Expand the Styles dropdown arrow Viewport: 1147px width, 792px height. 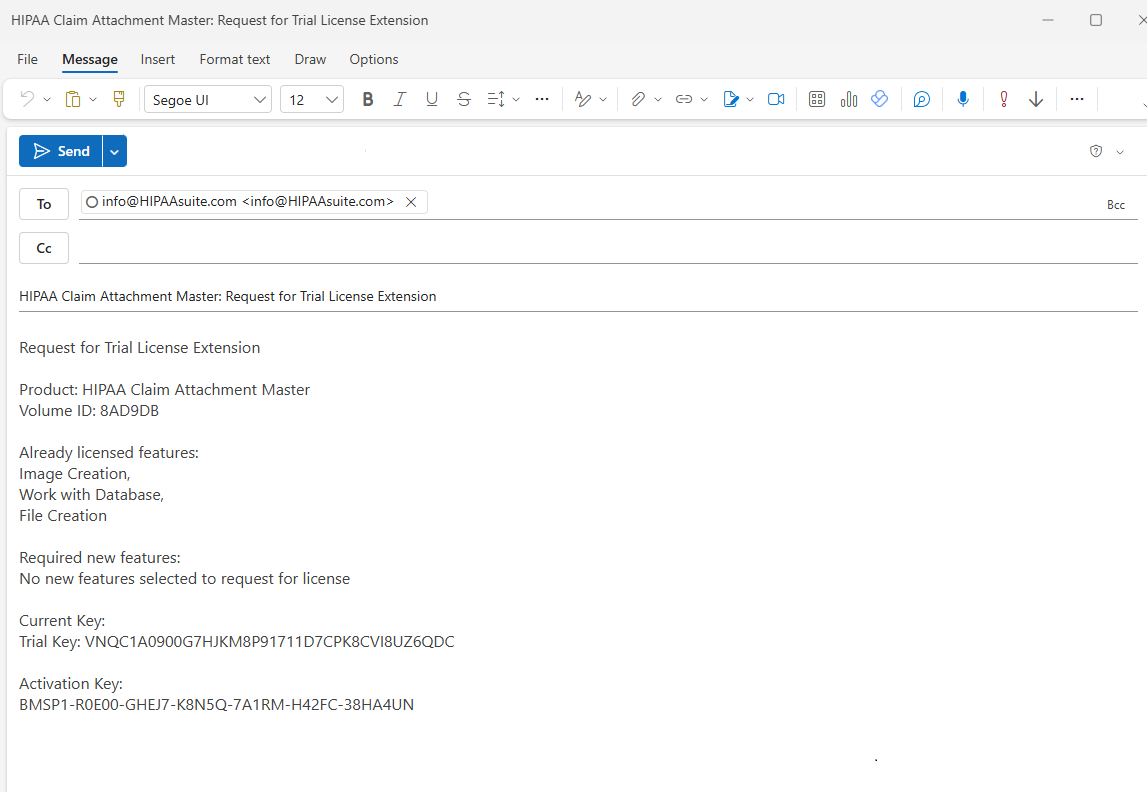(x=603, y=99)
